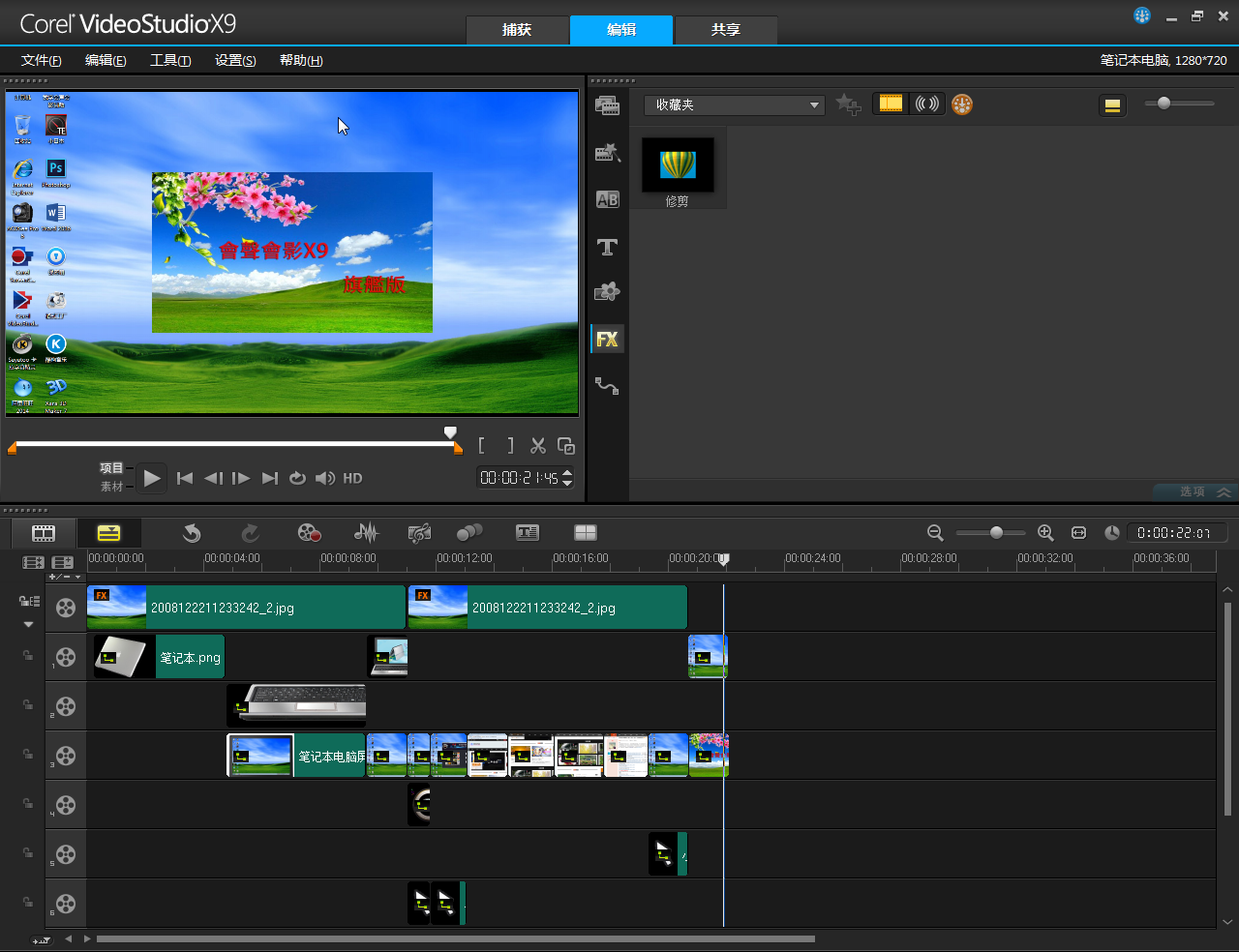The height and width of the screenshot is (952, 1239).
Task: Click the show all visible tracks icon
Action: [x=33, y=562]
